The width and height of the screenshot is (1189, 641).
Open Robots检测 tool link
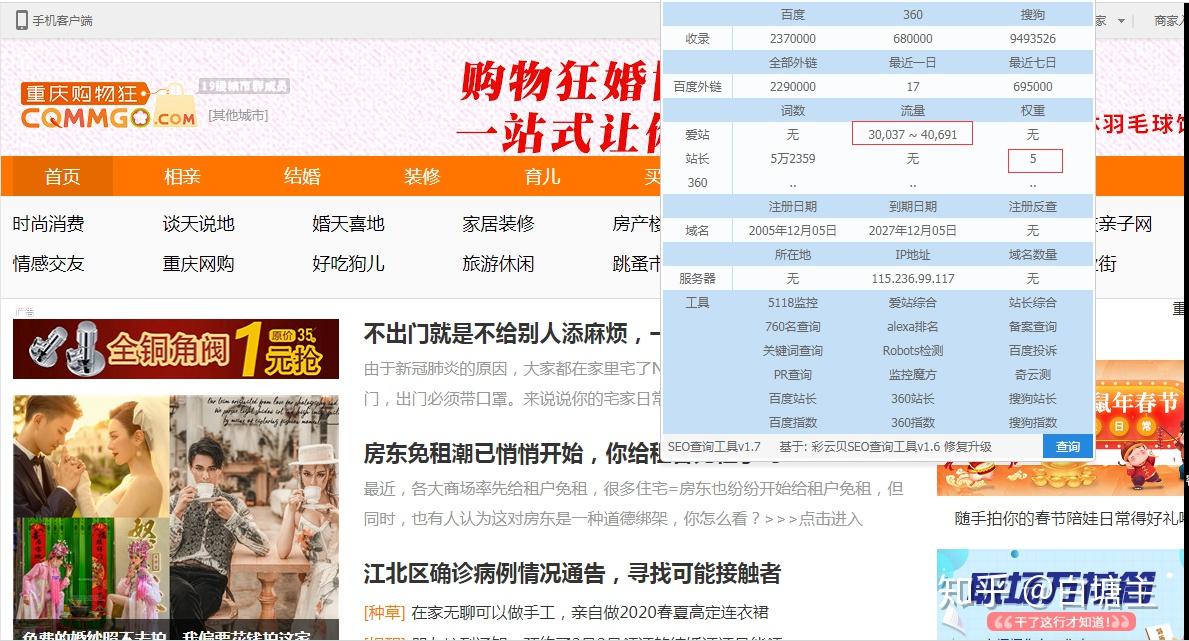coord(912,351)
